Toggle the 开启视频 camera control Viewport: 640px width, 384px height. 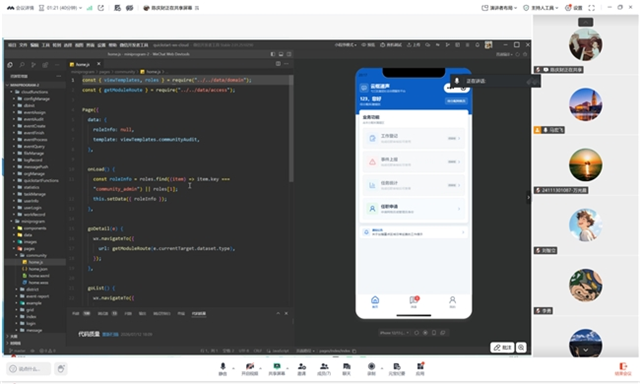[249, 368]
